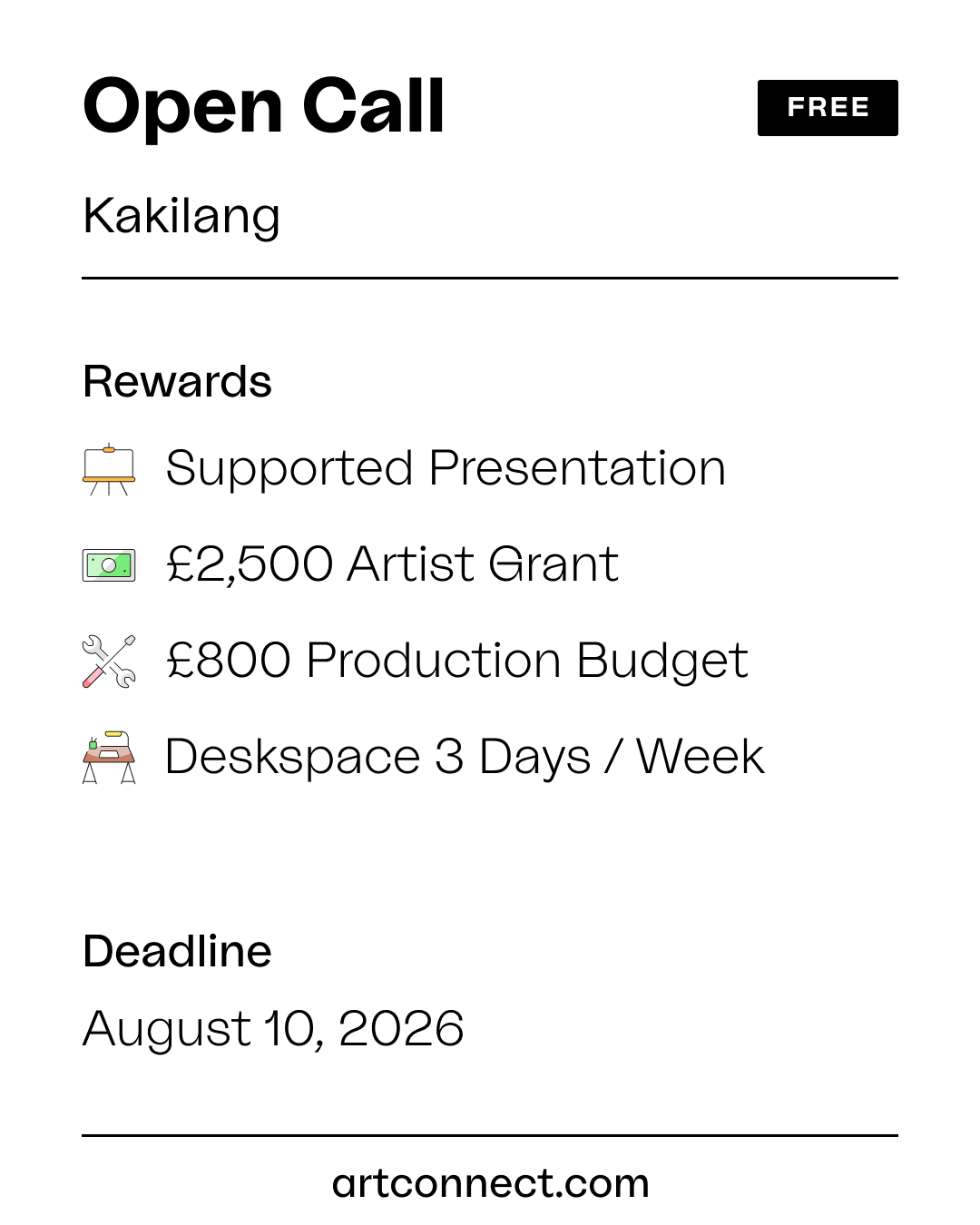
Task: Click the August 10, 2026 date
Action: pos(273,1030)
